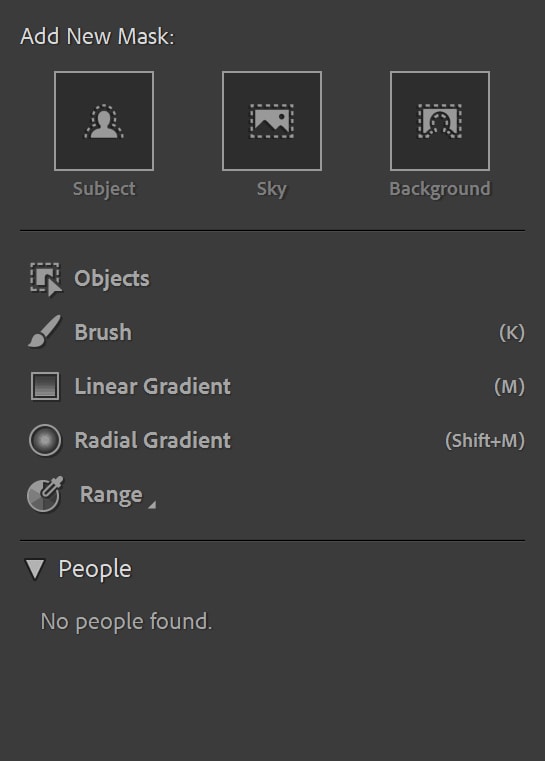
Task: Click the Subject label text
Action: [104, 189]
